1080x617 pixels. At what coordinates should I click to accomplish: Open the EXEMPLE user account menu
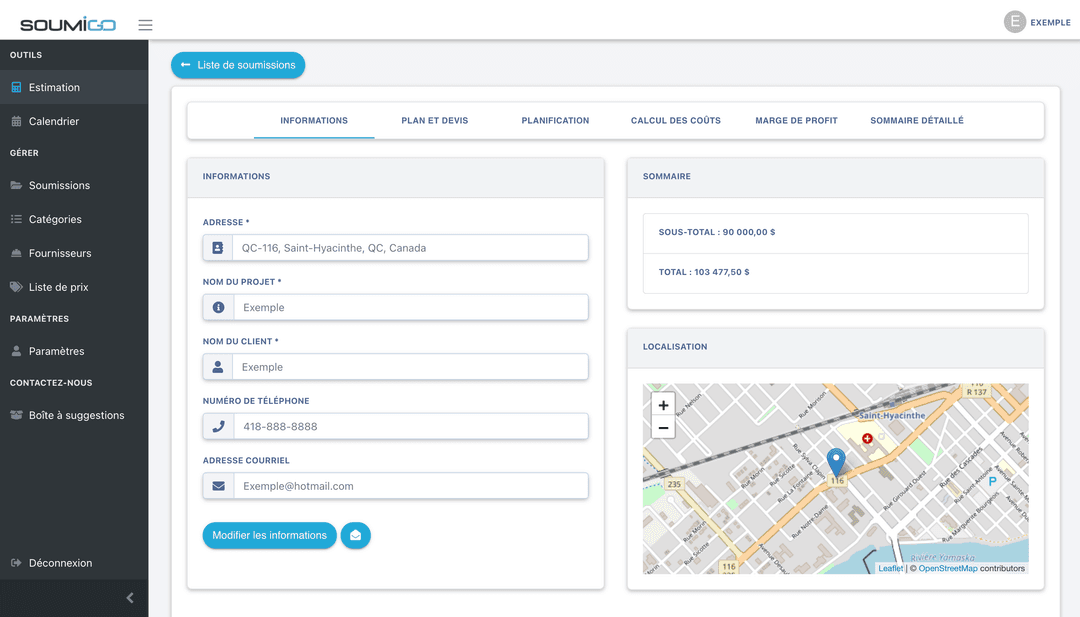click(1036, 22)
